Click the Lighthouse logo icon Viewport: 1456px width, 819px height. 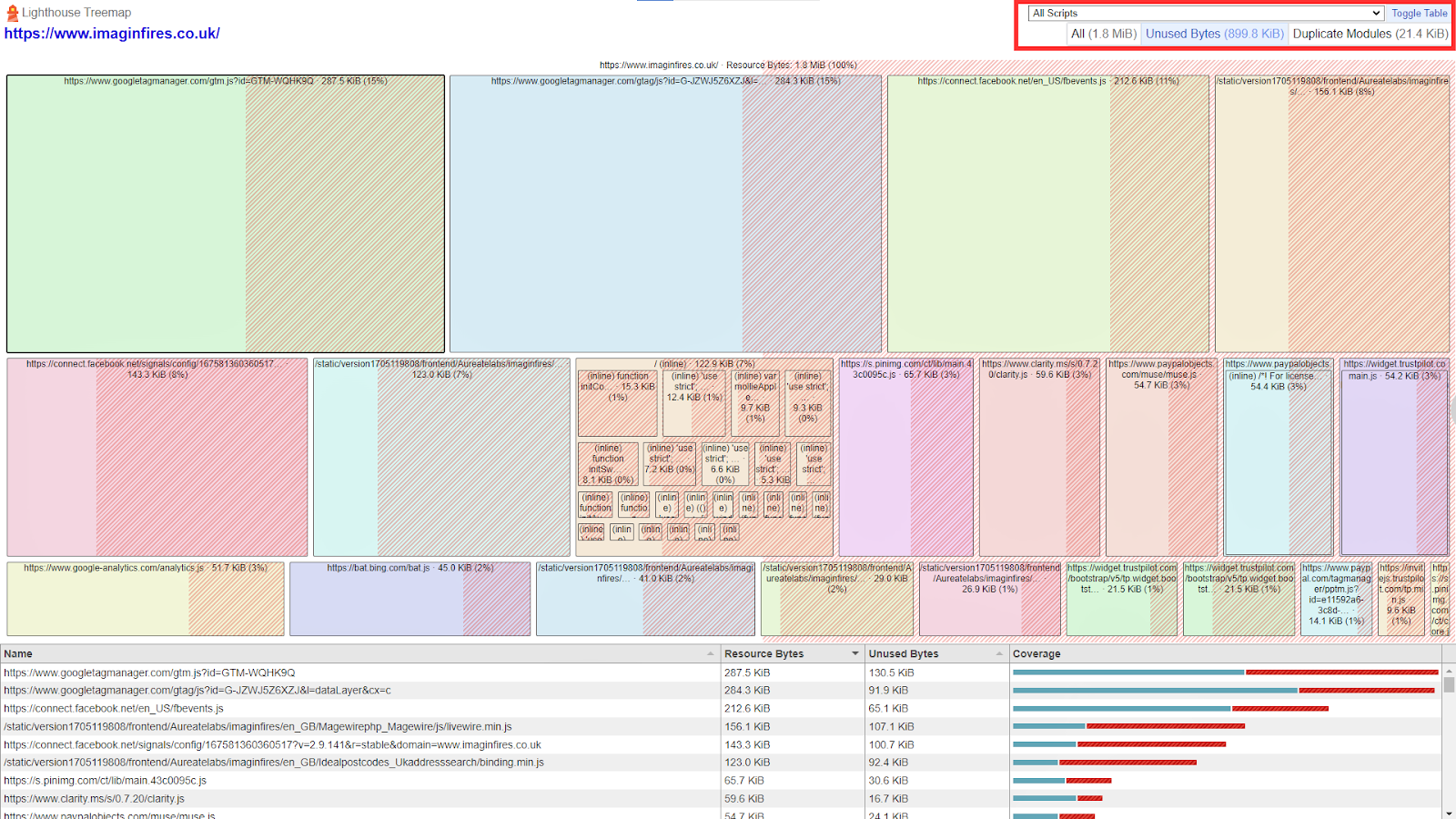coord(12,13)
